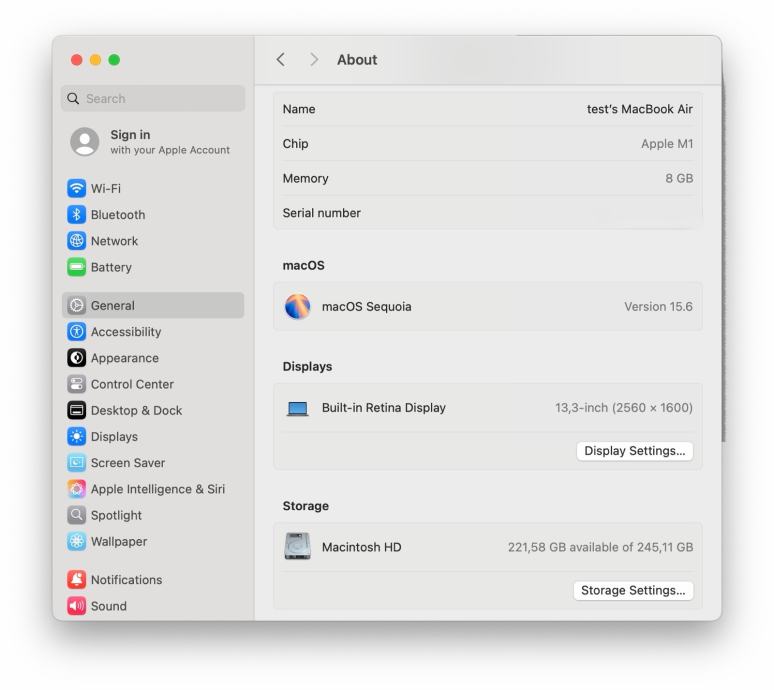Select Screen Saver label in sidebar
Screen dimensions: 774x690
tap(128, 462)
